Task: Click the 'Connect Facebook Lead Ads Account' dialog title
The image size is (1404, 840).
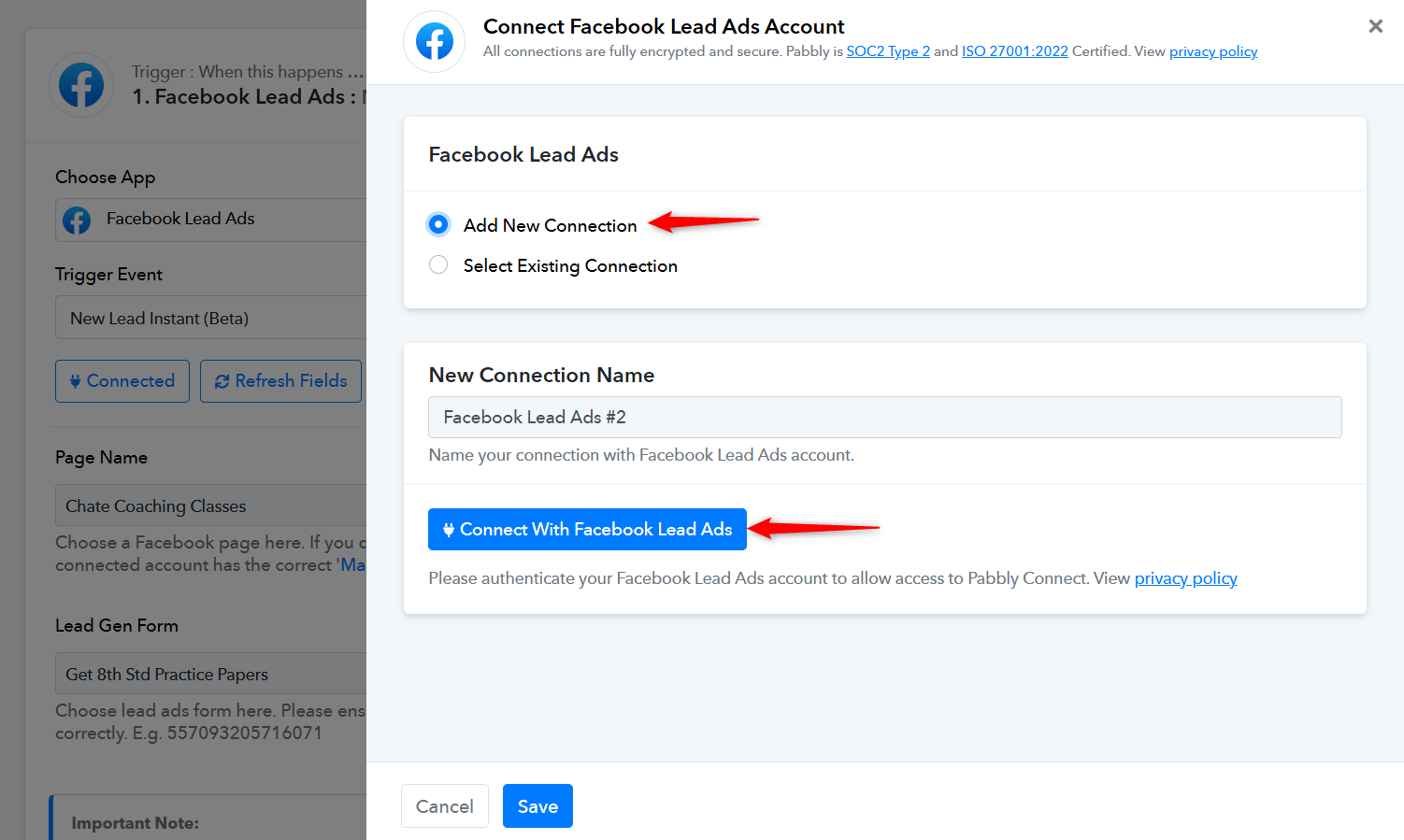Action: (664, 26)
